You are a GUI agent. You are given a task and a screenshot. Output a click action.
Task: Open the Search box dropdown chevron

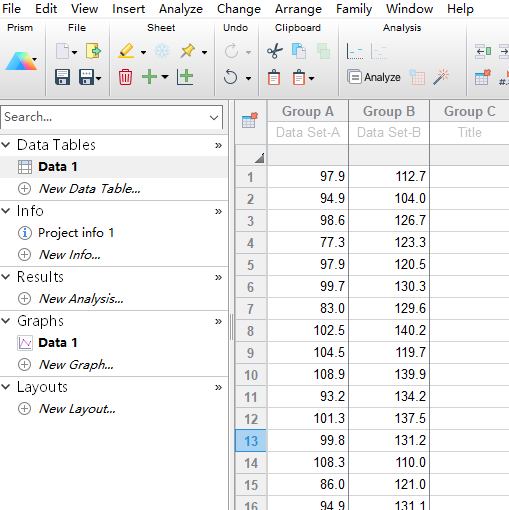click(214, 117)
